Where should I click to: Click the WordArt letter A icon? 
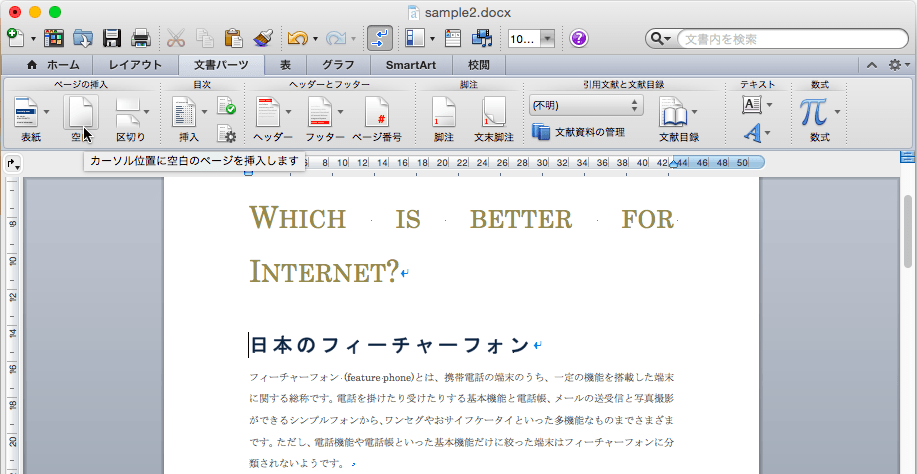751,134
